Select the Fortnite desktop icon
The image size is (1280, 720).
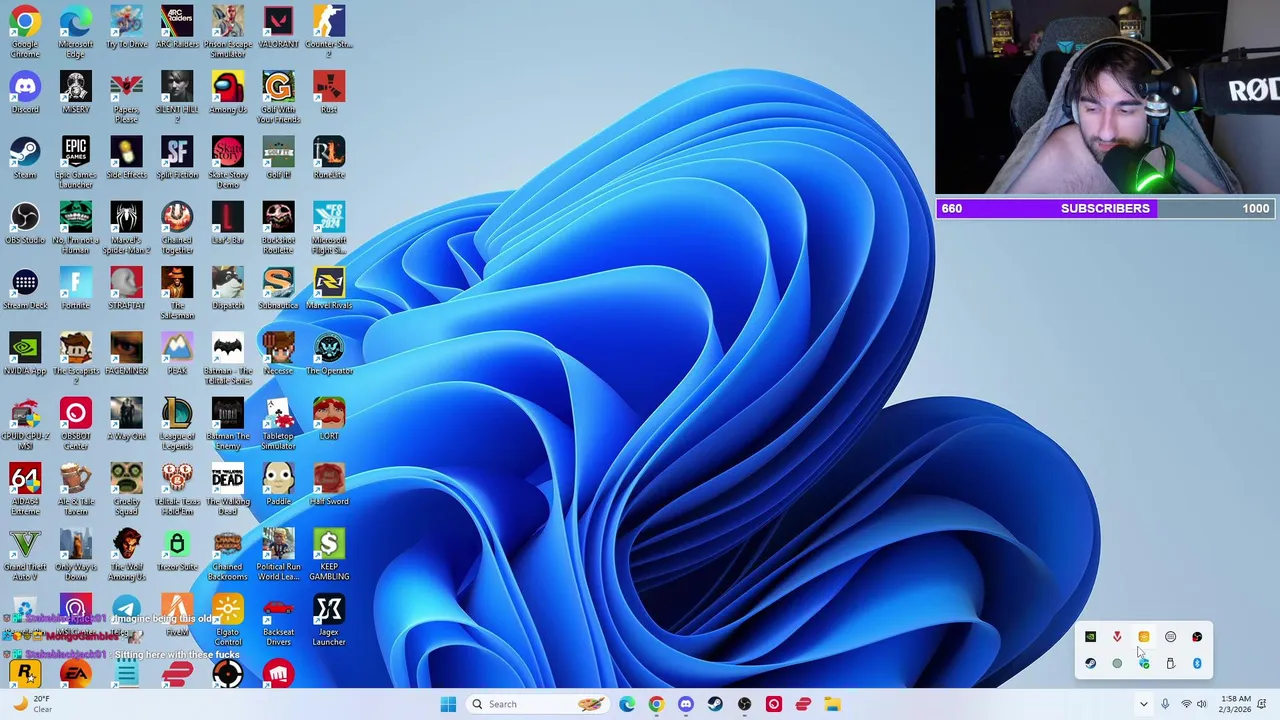[76, 288]
